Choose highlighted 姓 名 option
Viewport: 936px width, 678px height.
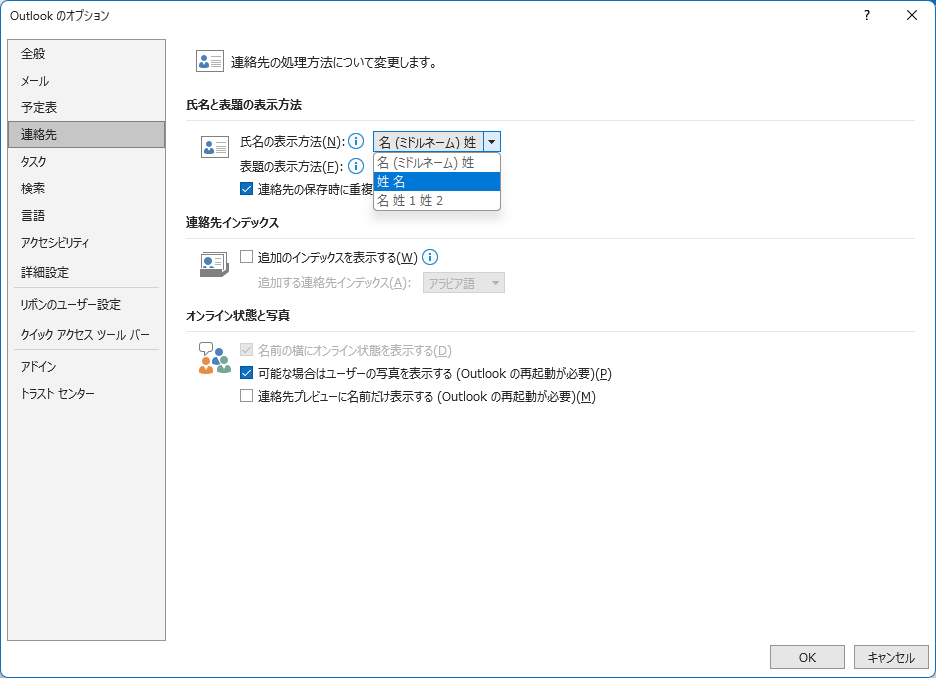tap(437, 181)
